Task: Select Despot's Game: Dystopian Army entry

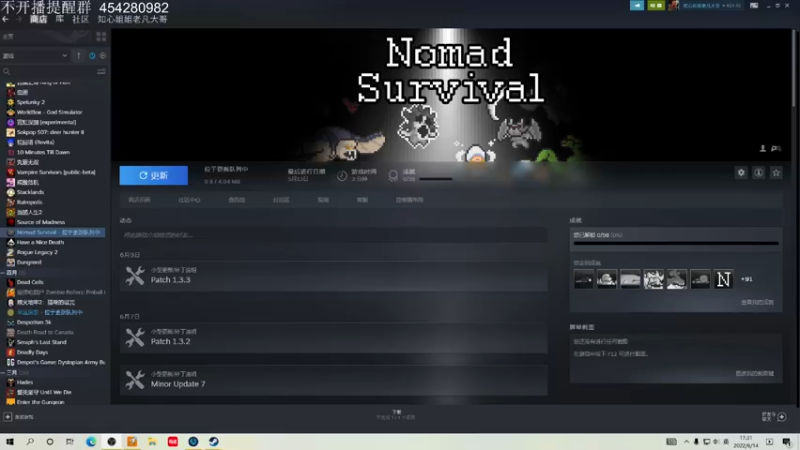Action: pos(61,362)
